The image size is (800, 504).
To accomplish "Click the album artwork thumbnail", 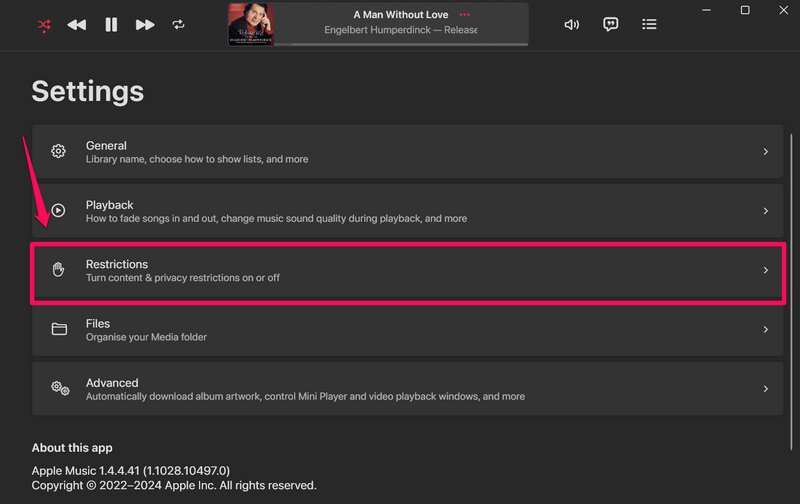I will click(x=251, y=24).
